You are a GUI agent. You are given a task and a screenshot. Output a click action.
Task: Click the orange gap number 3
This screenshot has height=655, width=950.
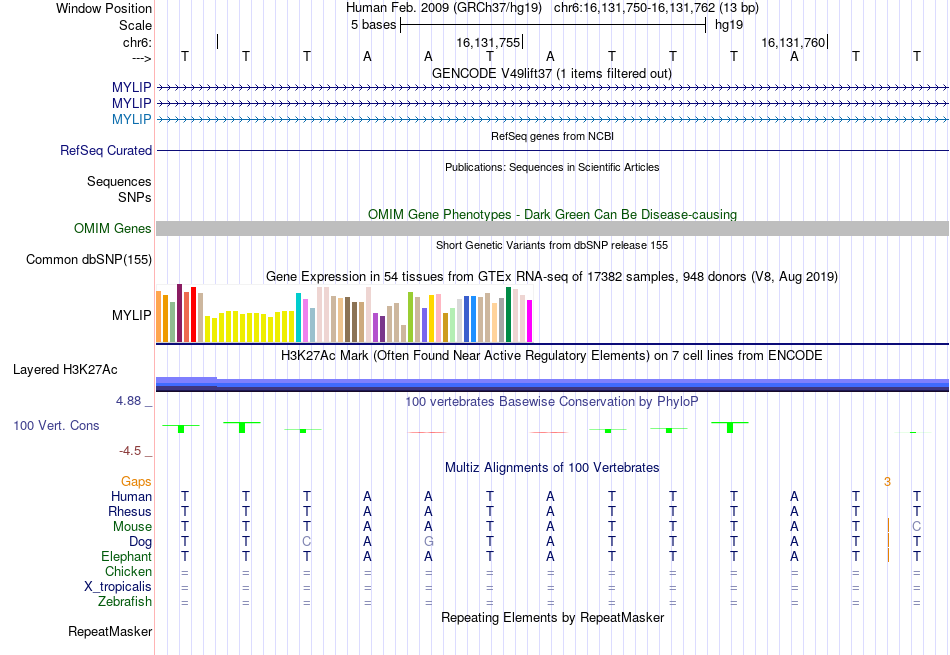(887, 482)
